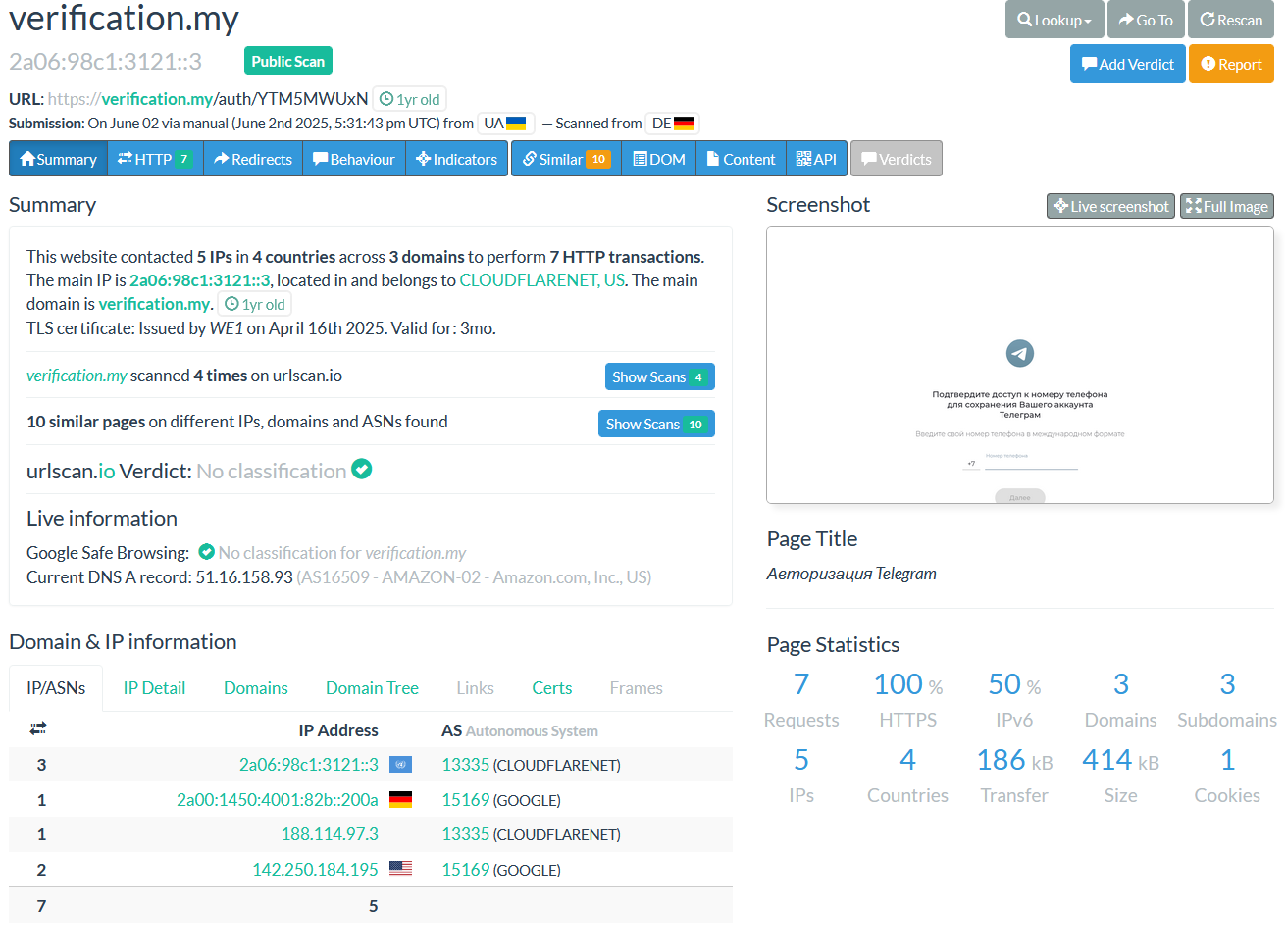This screenshot has height=952, width=1285.
Task: Open the page screenshot thumbnail
Action: click(1020, 366)
